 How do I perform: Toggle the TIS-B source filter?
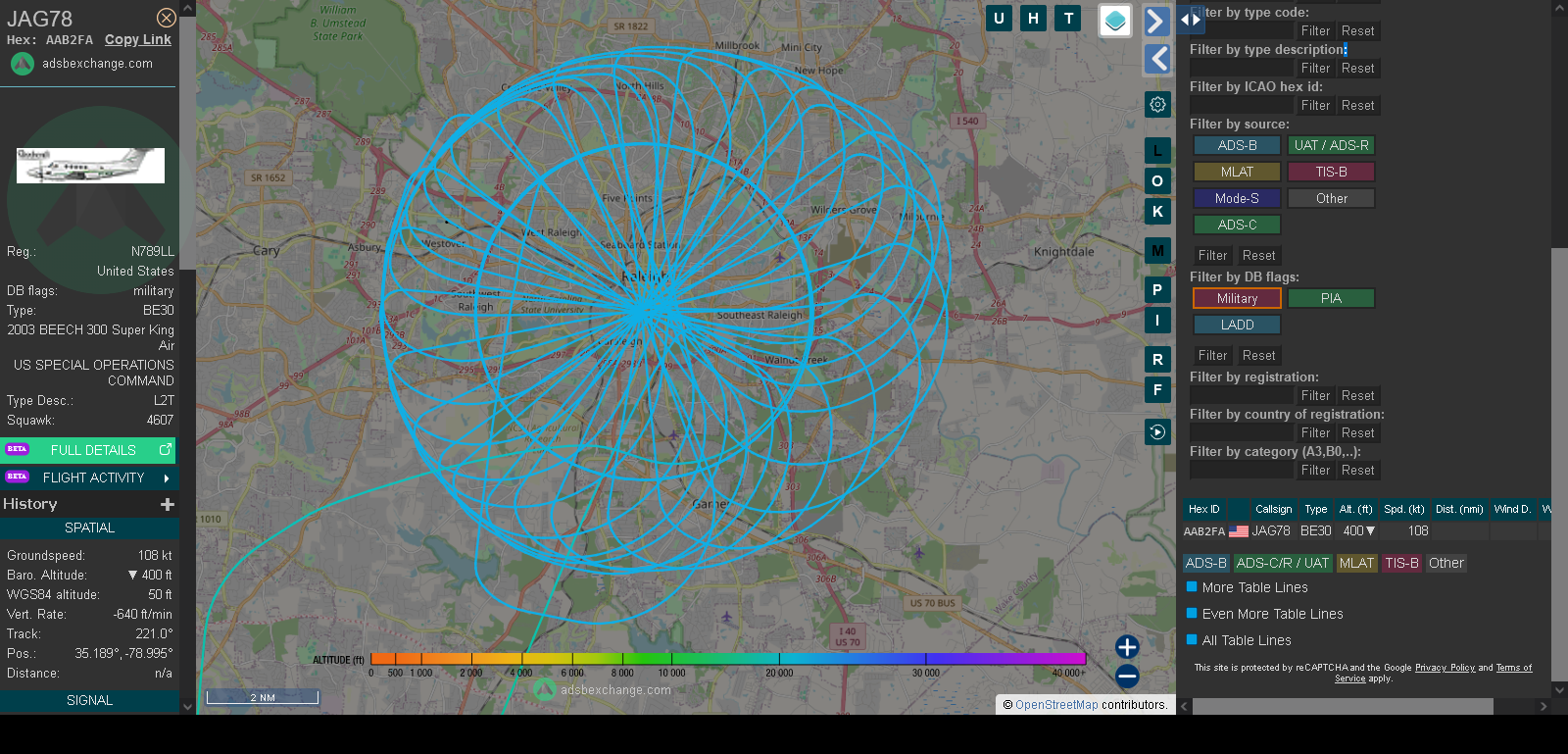tap(1331, 172)
